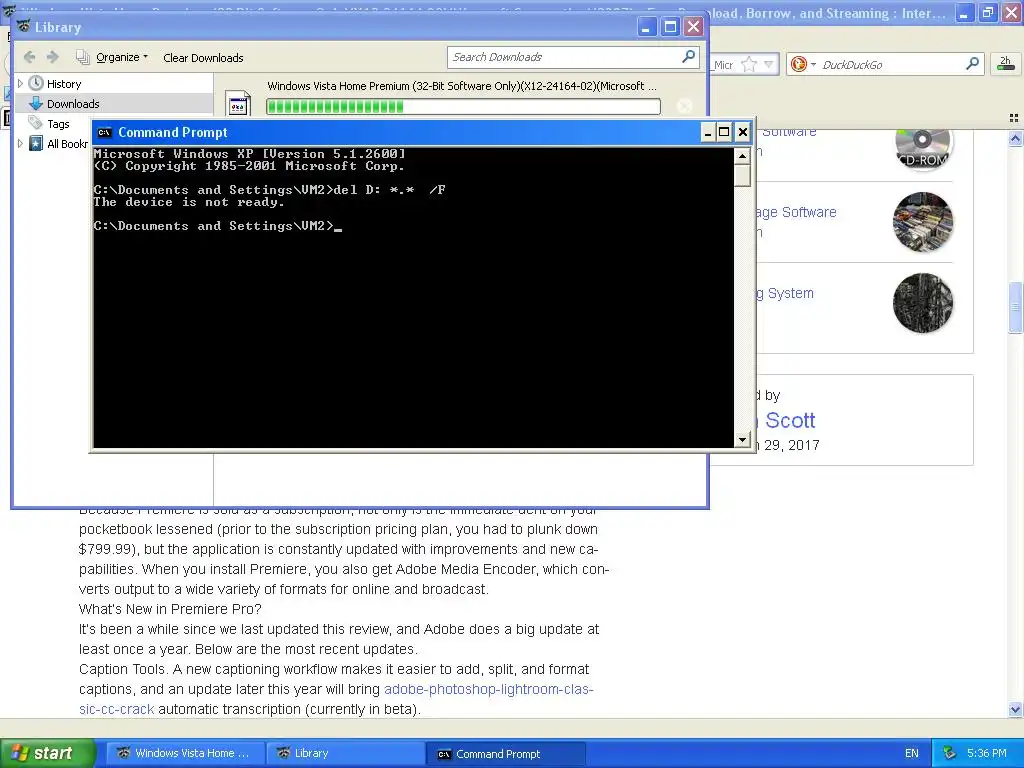Select Tags in Library sidebar

tap(58, 123)
